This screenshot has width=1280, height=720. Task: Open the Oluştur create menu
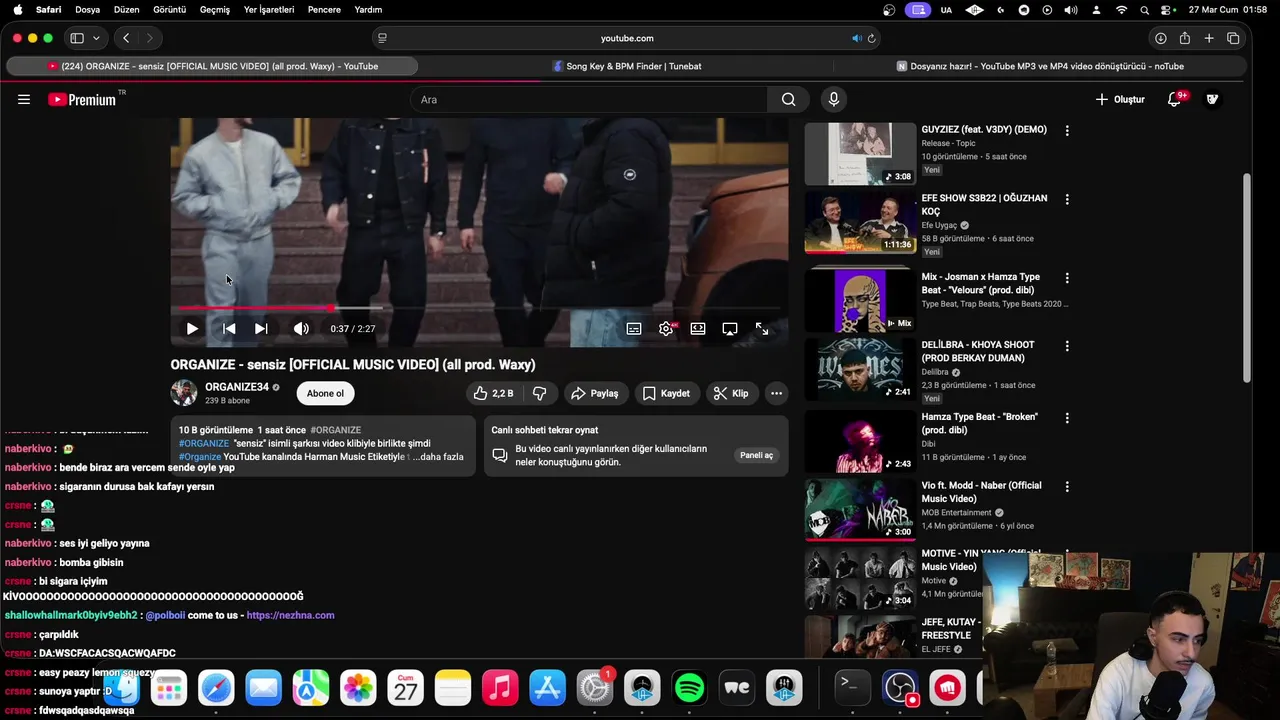point(1120,99)
